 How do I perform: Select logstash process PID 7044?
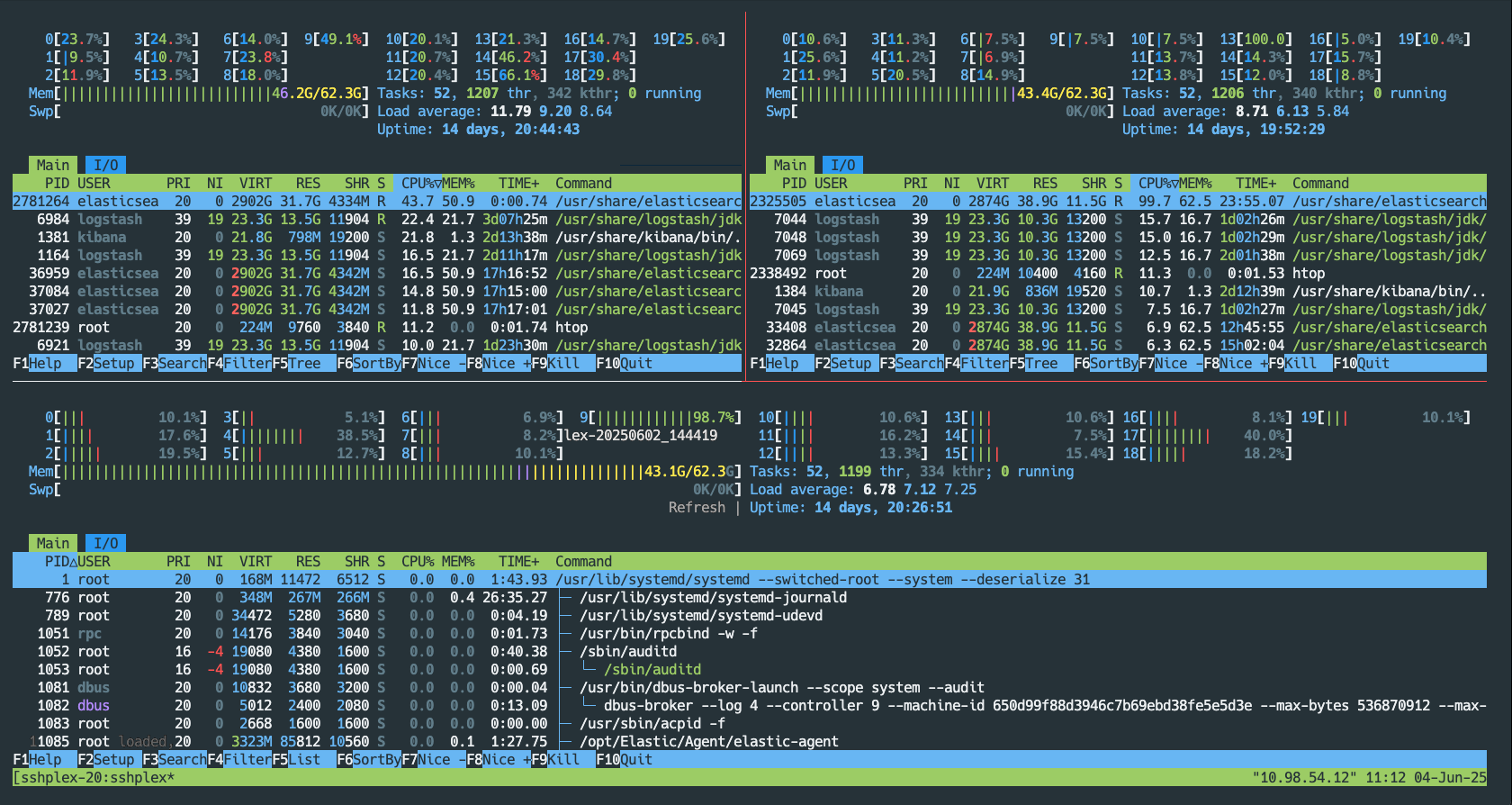point(1118,219)
